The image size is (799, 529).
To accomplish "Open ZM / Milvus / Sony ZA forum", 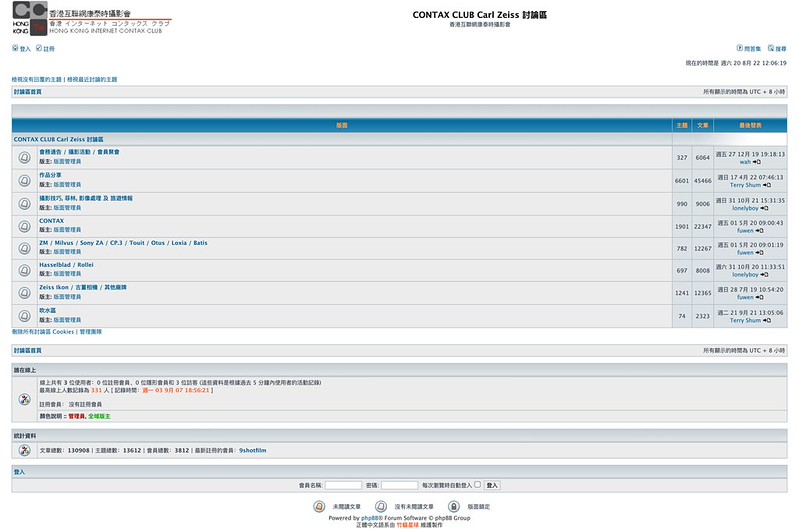I will tap(123, 243).
